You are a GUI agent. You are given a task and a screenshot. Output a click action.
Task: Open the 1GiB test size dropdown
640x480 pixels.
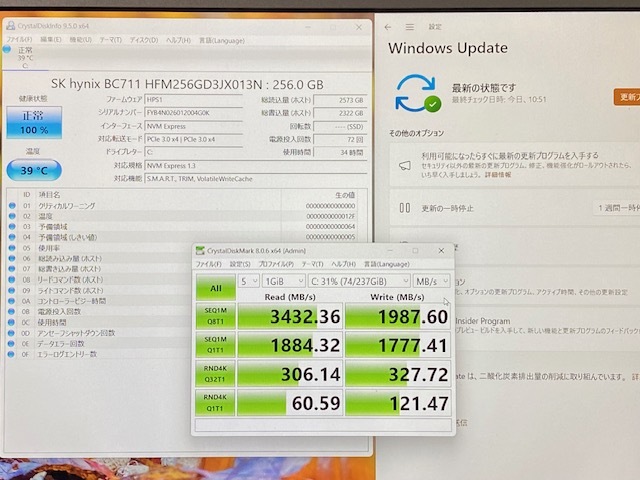[x=283, y=281]
